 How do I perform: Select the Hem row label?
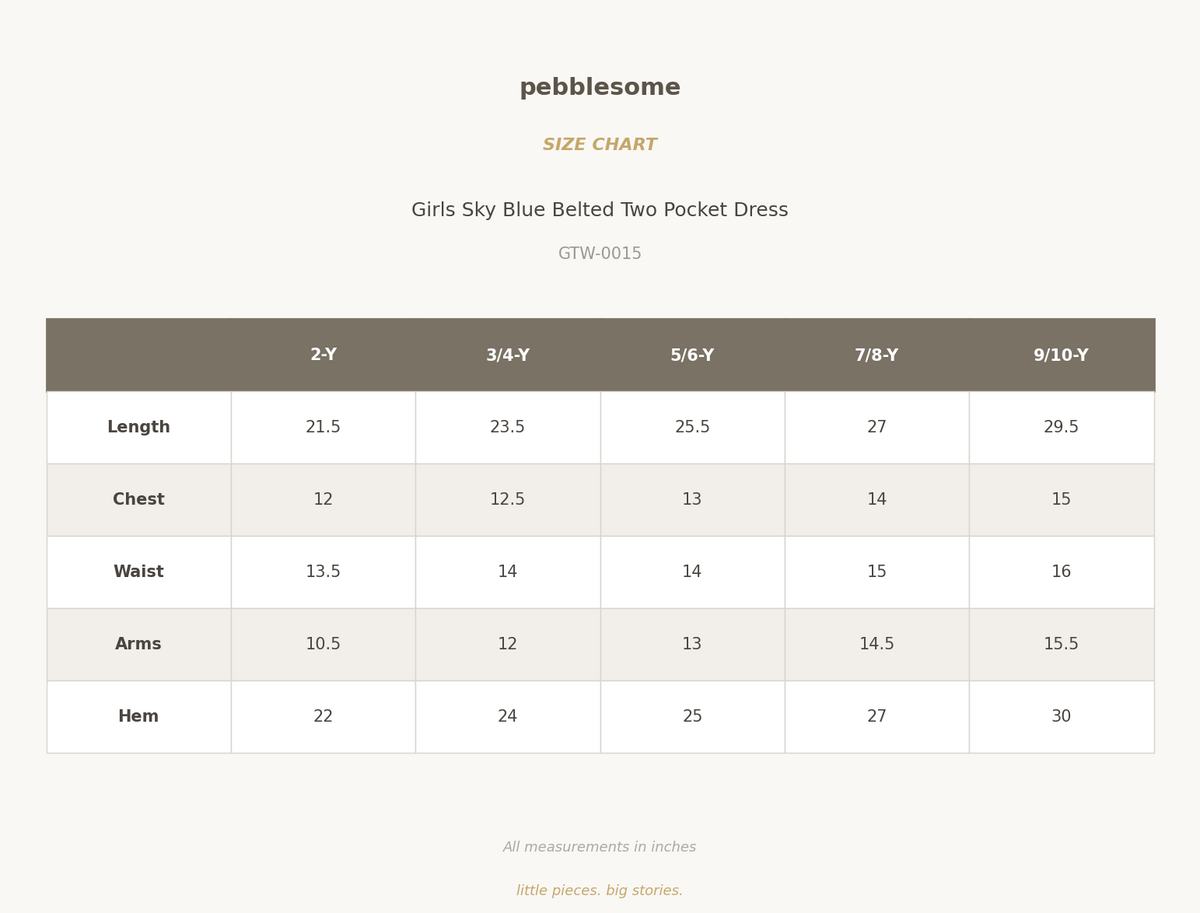[139, 717]
